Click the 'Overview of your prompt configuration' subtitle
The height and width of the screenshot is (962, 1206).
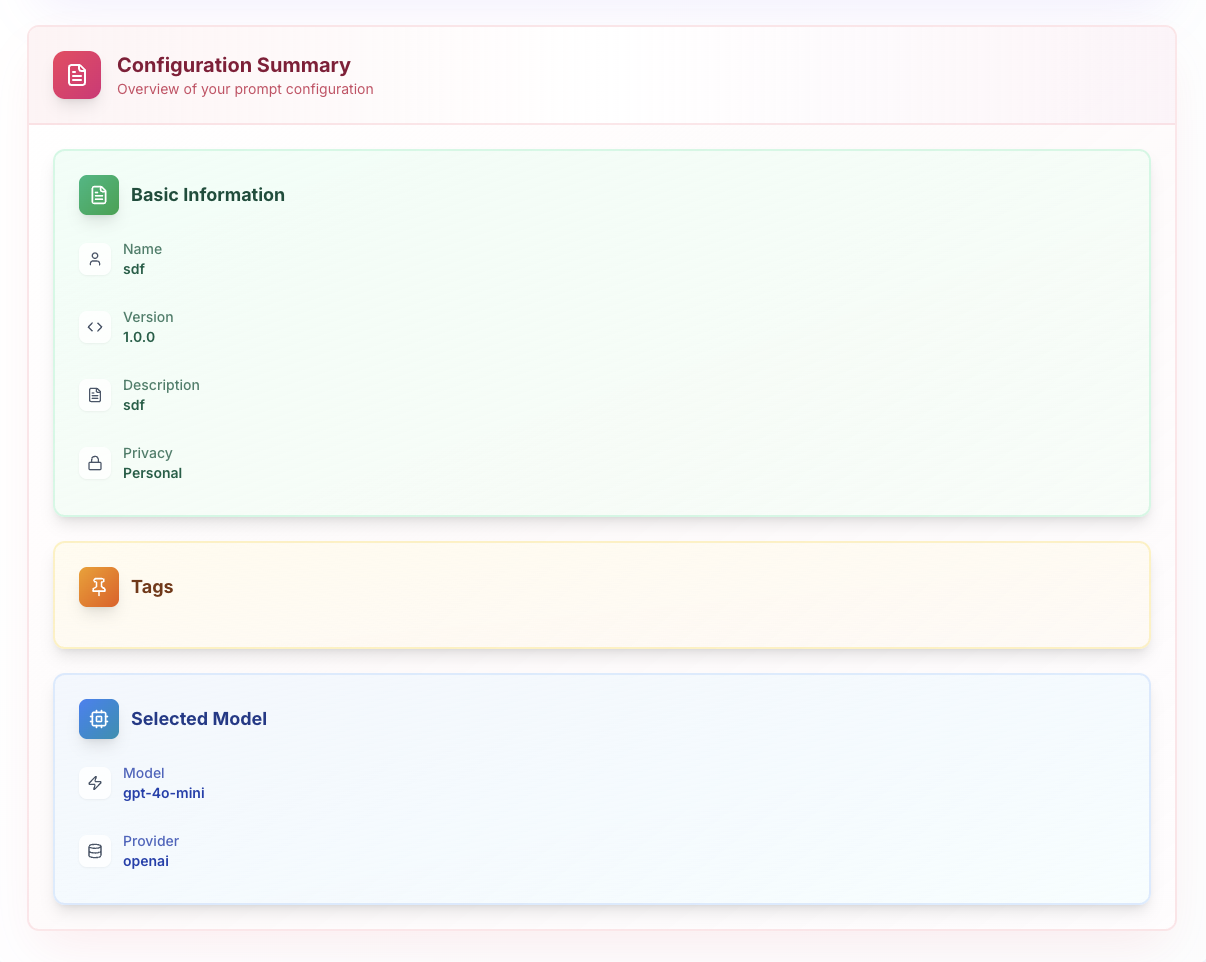coord(245,89)
